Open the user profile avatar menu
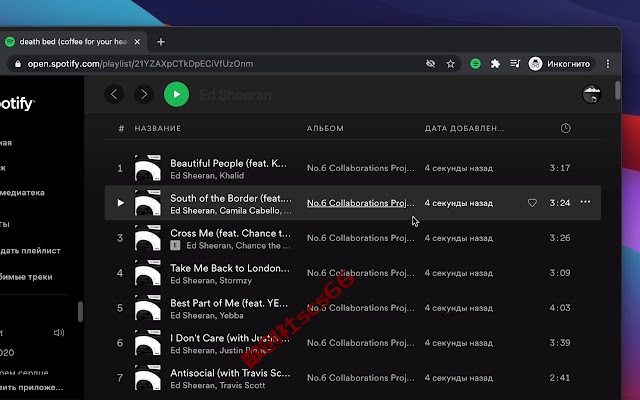The height and width of the screenshot is (400, 640). (591, 94)
